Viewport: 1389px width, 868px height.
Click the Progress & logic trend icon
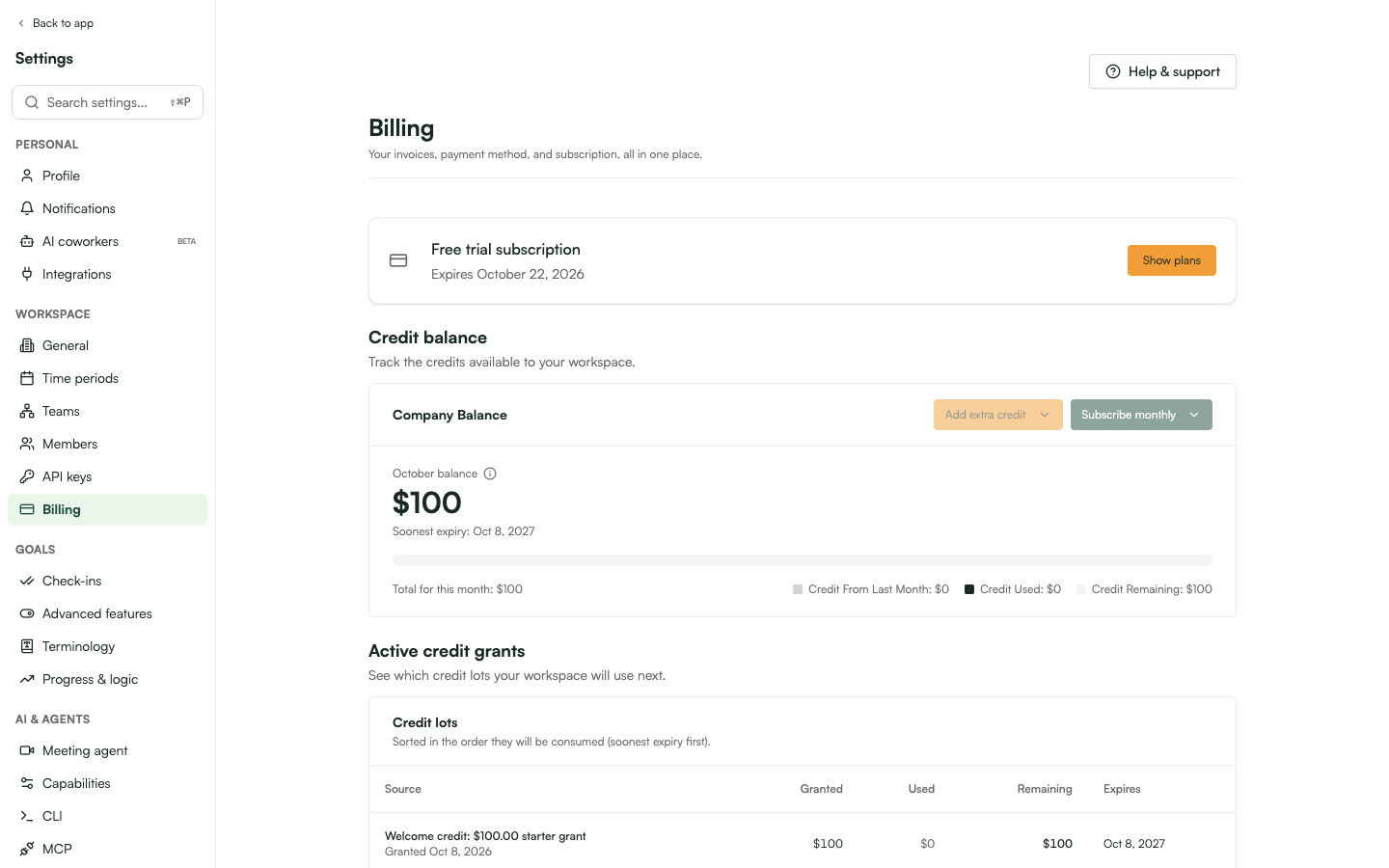27,679
